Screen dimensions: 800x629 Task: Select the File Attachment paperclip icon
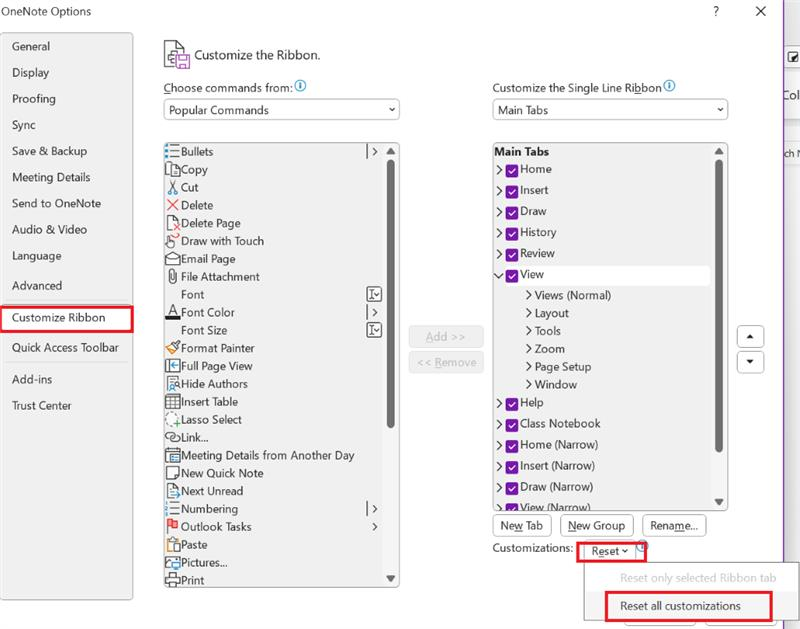pyautogui.click(x=172, y=276)
